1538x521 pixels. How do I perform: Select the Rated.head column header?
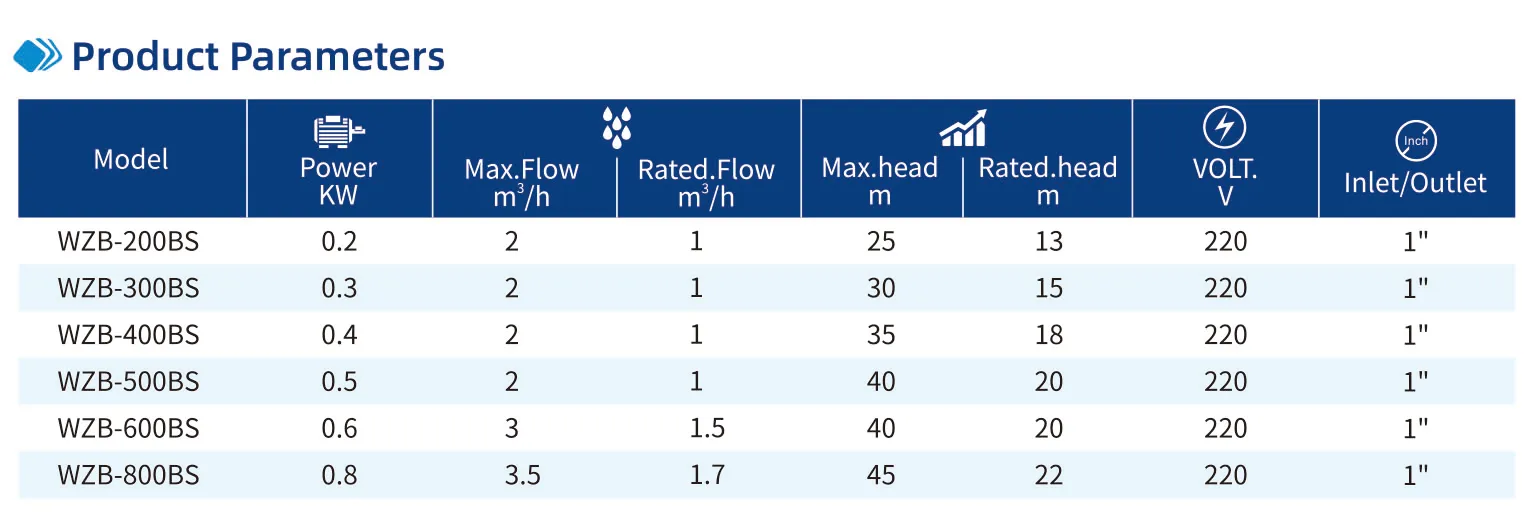(1047, 180)
